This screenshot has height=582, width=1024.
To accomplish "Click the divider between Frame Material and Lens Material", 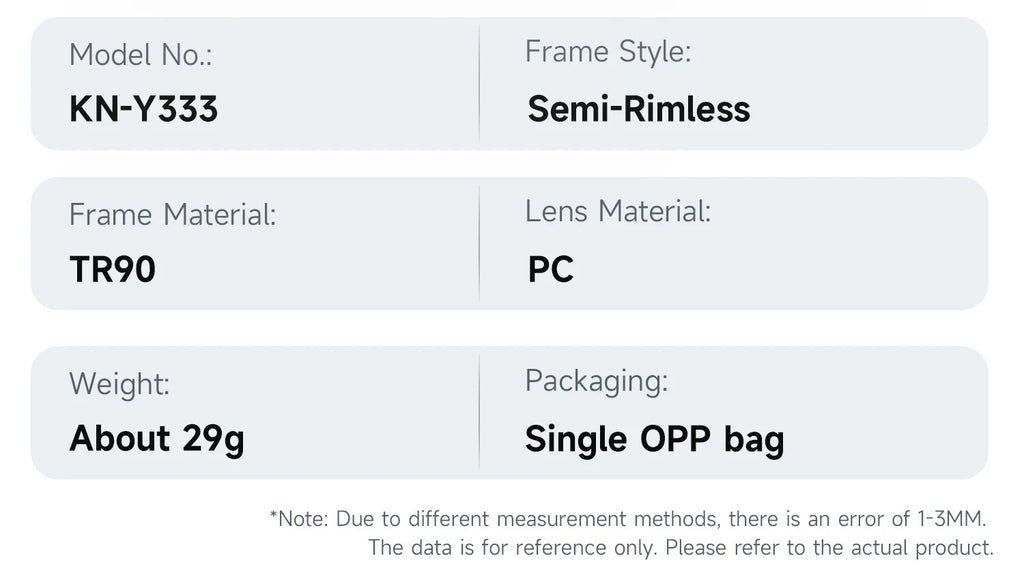I will [479, 244].
